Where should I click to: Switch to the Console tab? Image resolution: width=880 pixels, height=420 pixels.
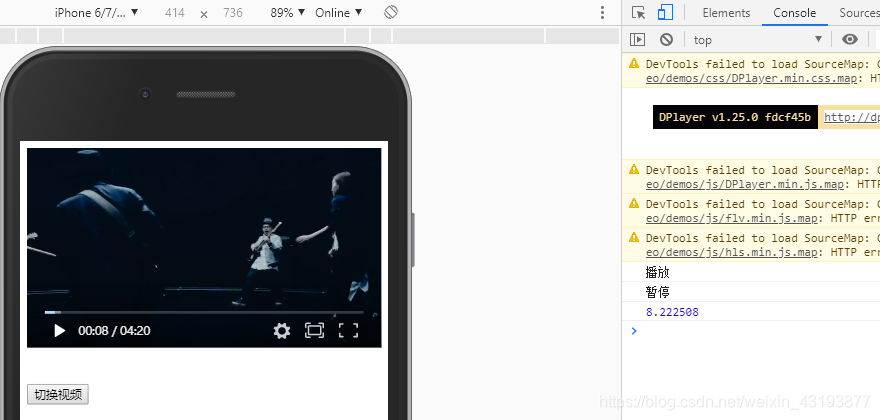[x=795, y=13]
